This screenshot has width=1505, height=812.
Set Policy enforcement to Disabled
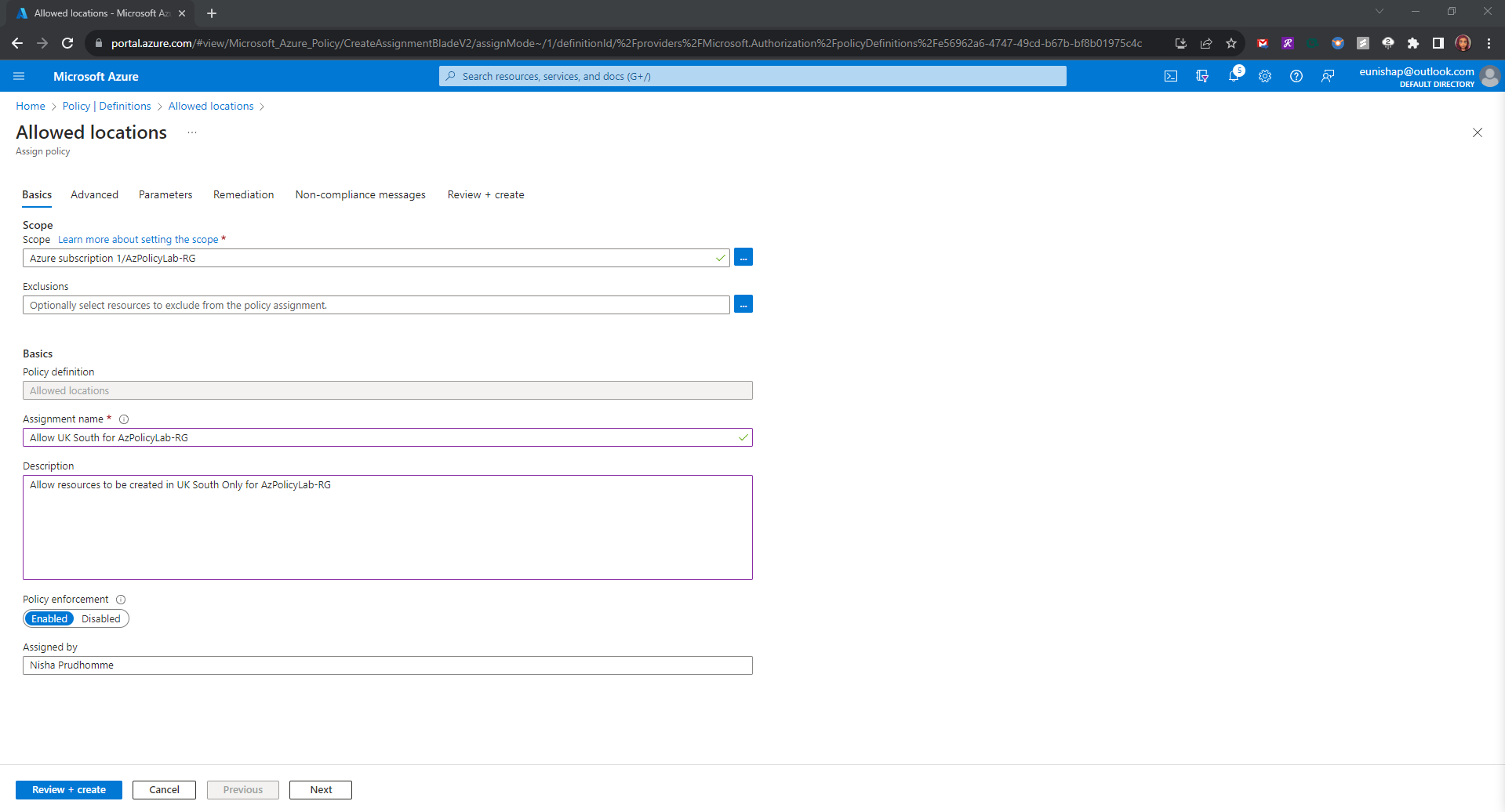(x=101, y=618)
